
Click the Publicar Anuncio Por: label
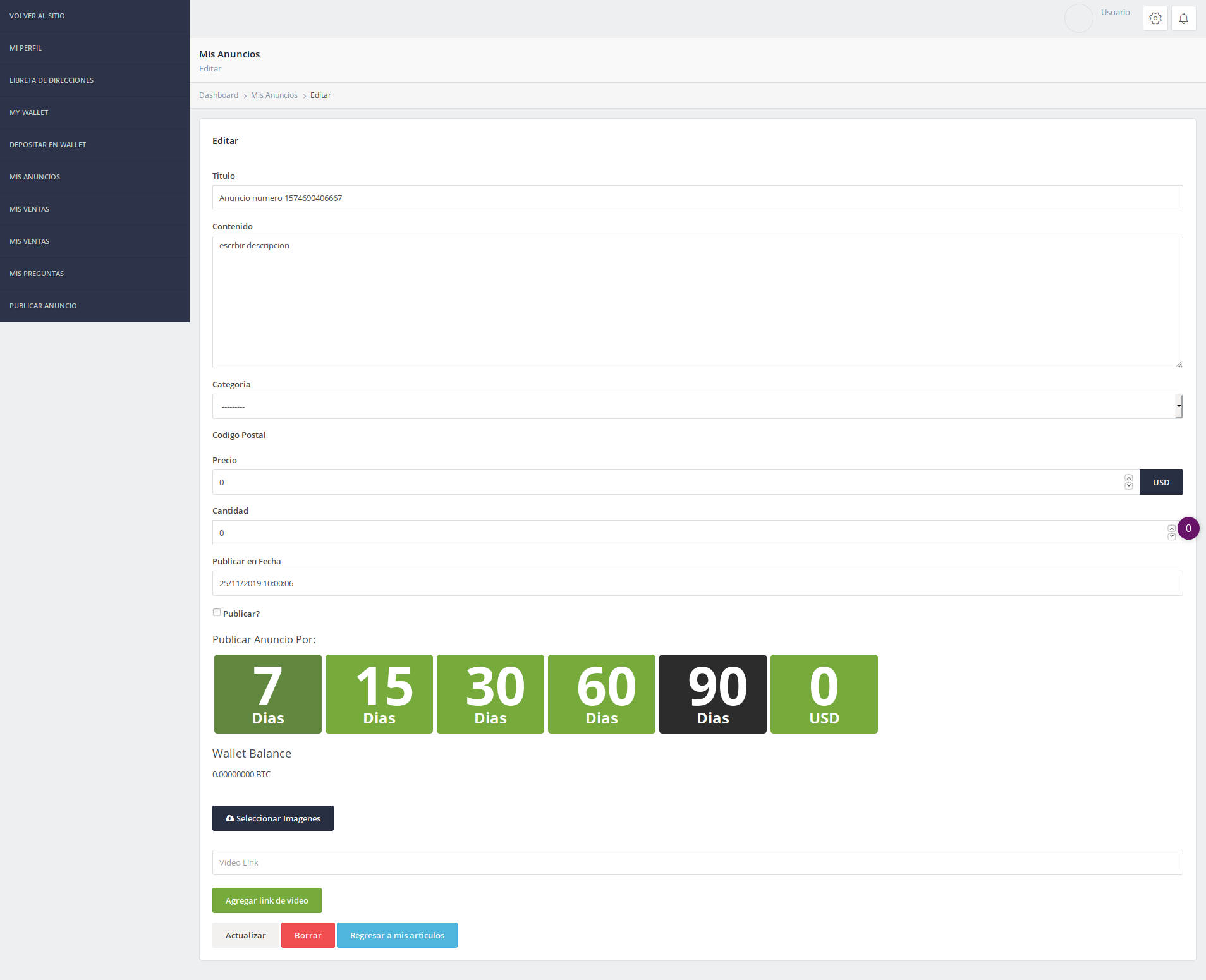(264, 639)
